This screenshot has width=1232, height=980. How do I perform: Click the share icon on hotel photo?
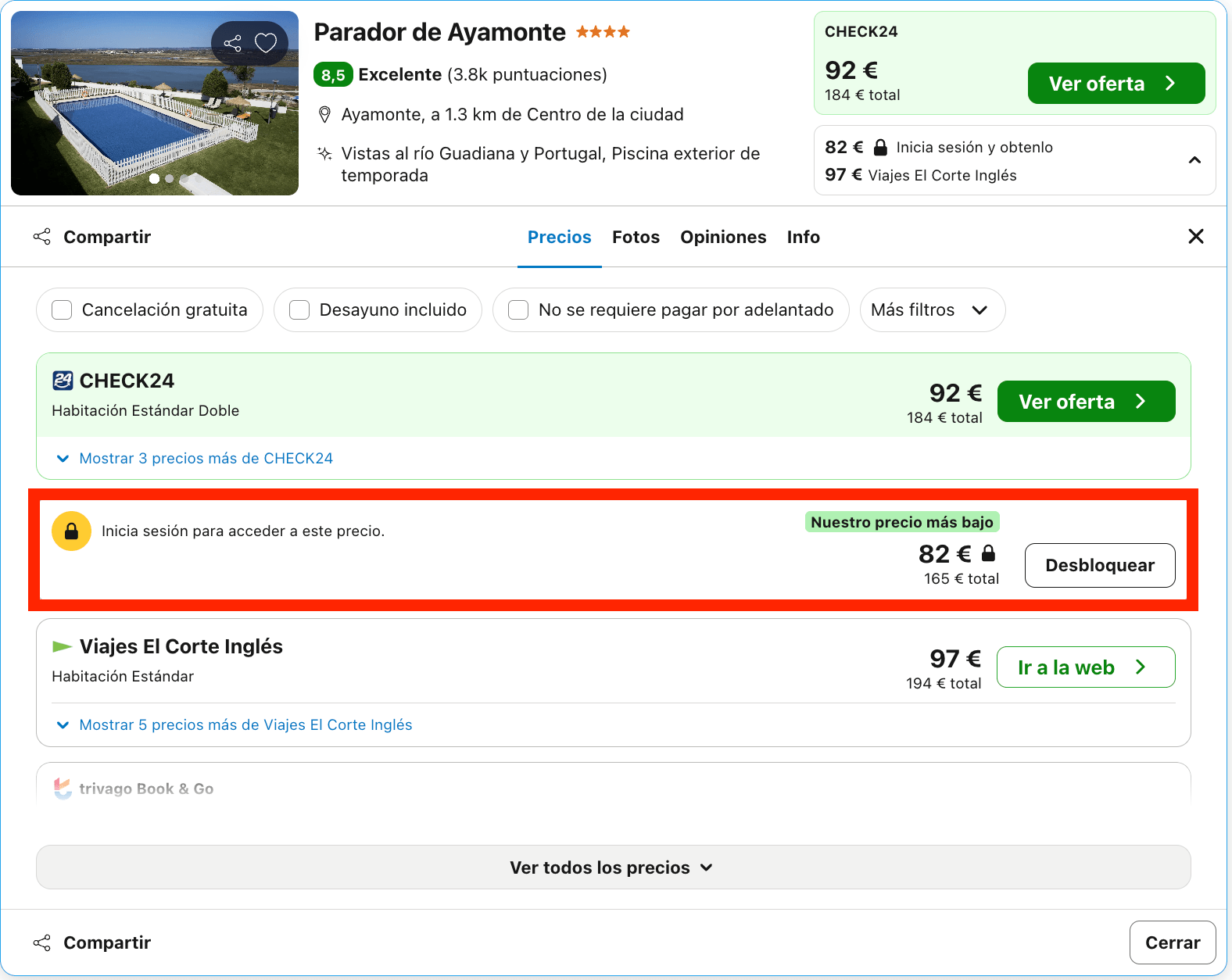[x=233, y=43]
